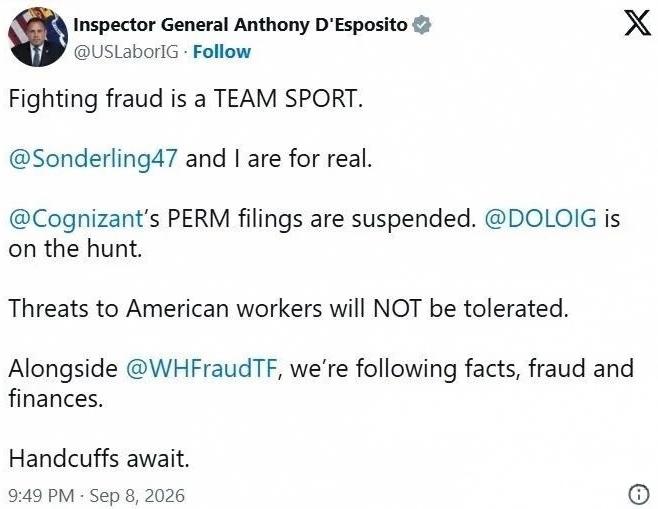
Task: Click the info icon beside timestamp
Action: 639,494
